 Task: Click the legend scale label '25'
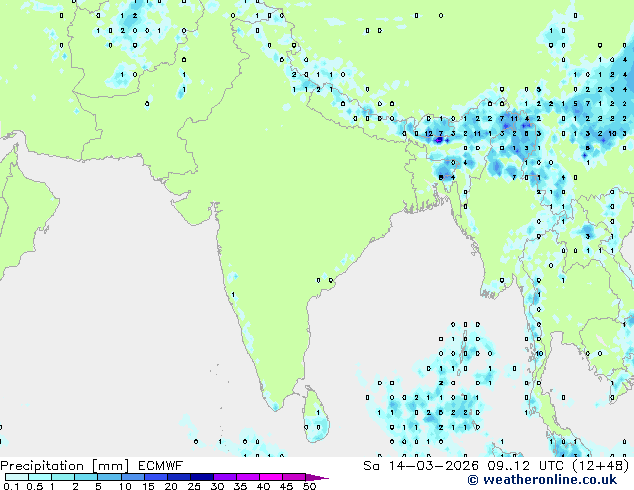(x=194, y=486)
